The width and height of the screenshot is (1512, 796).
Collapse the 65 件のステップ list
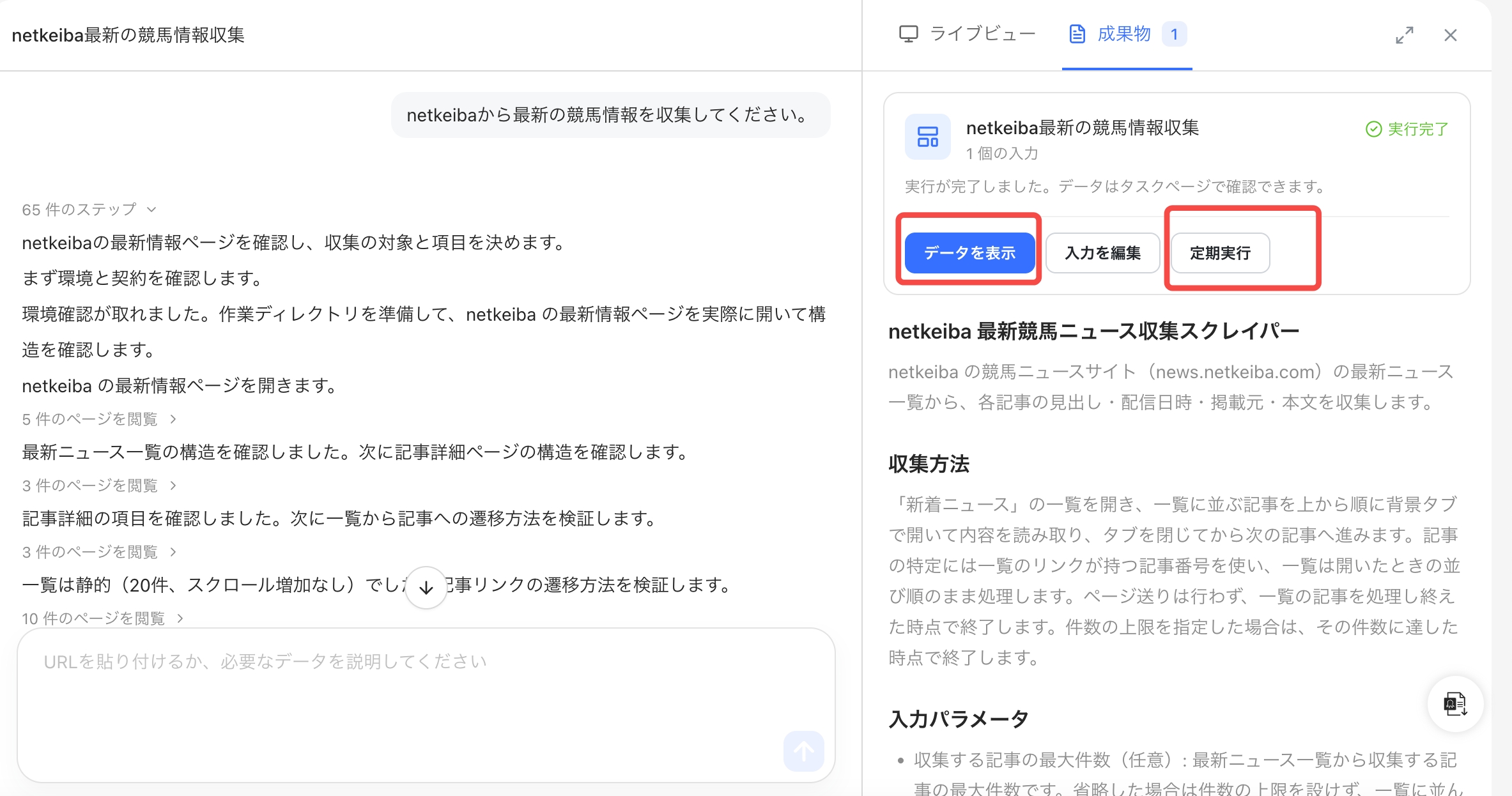89,210
